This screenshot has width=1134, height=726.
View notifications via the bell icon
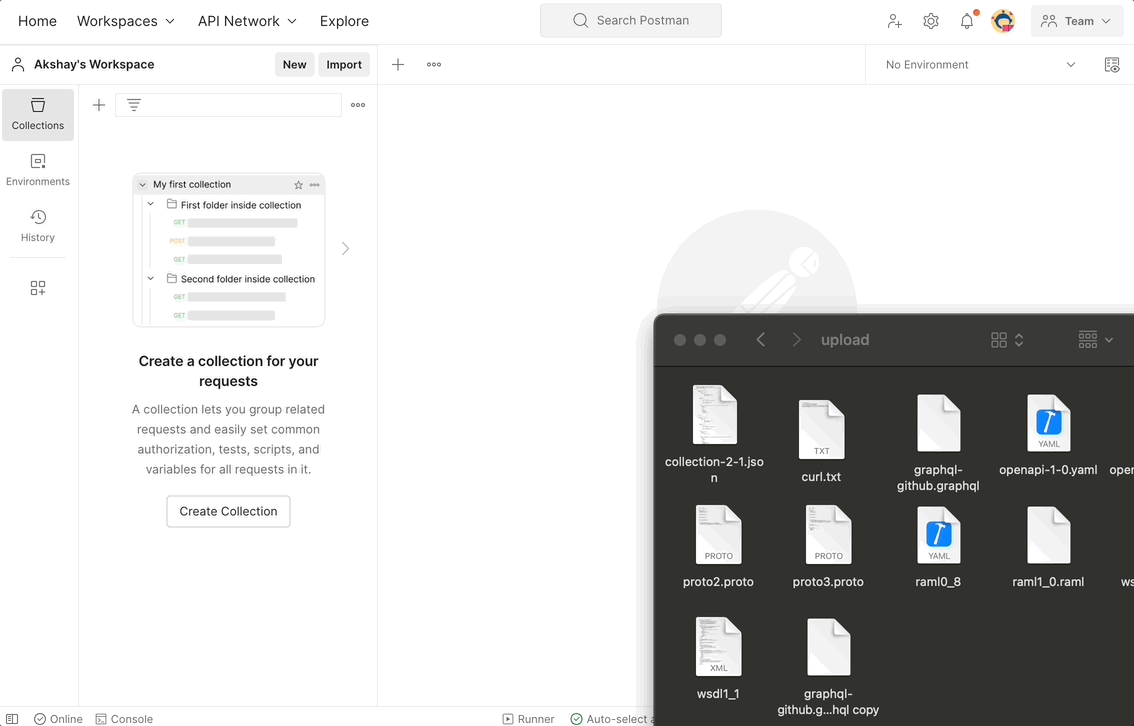coord(967,20)
